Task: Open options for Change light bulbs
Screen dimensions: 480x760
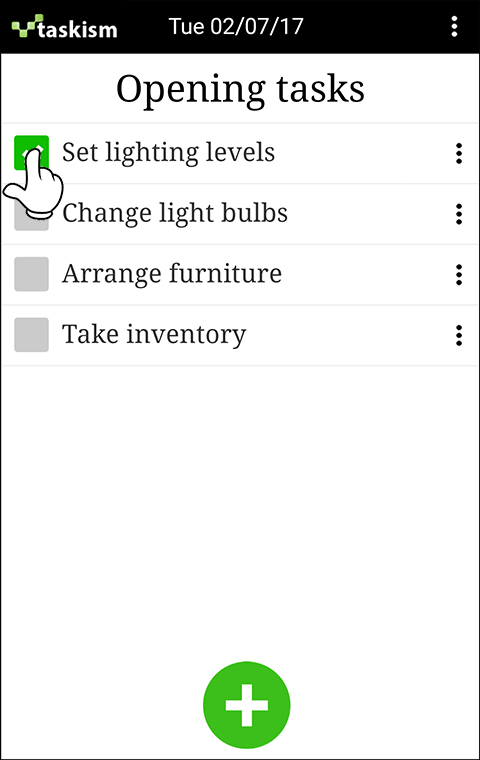Action: tap(459, 214)
